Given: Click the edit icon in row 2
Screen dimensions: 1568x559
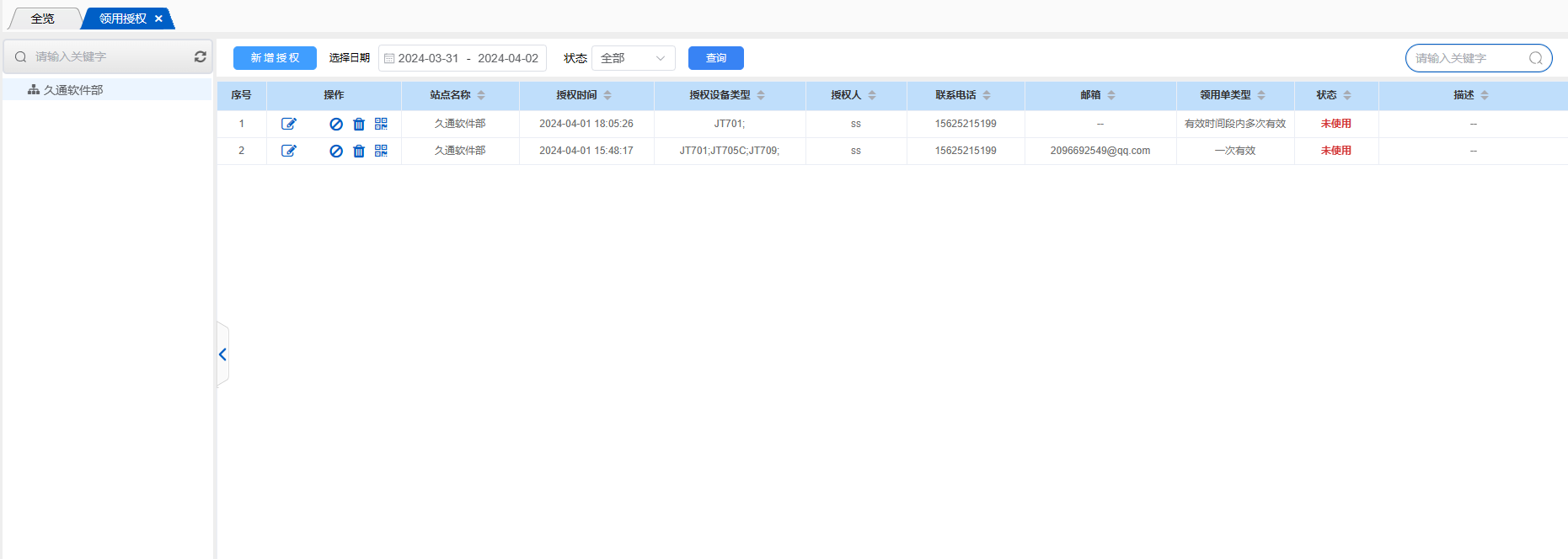Looking at the screenshot, I should pyautogui.click(x=289, y=151).
